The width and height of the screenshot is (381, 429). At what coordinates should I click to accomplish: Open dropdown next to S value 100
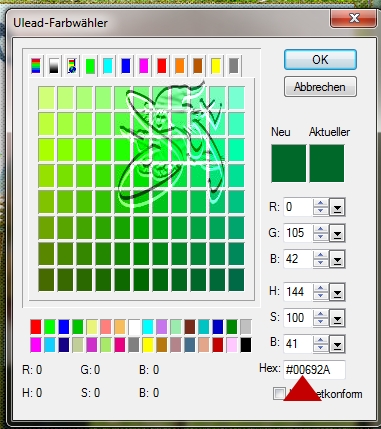(x=337, y=317)
